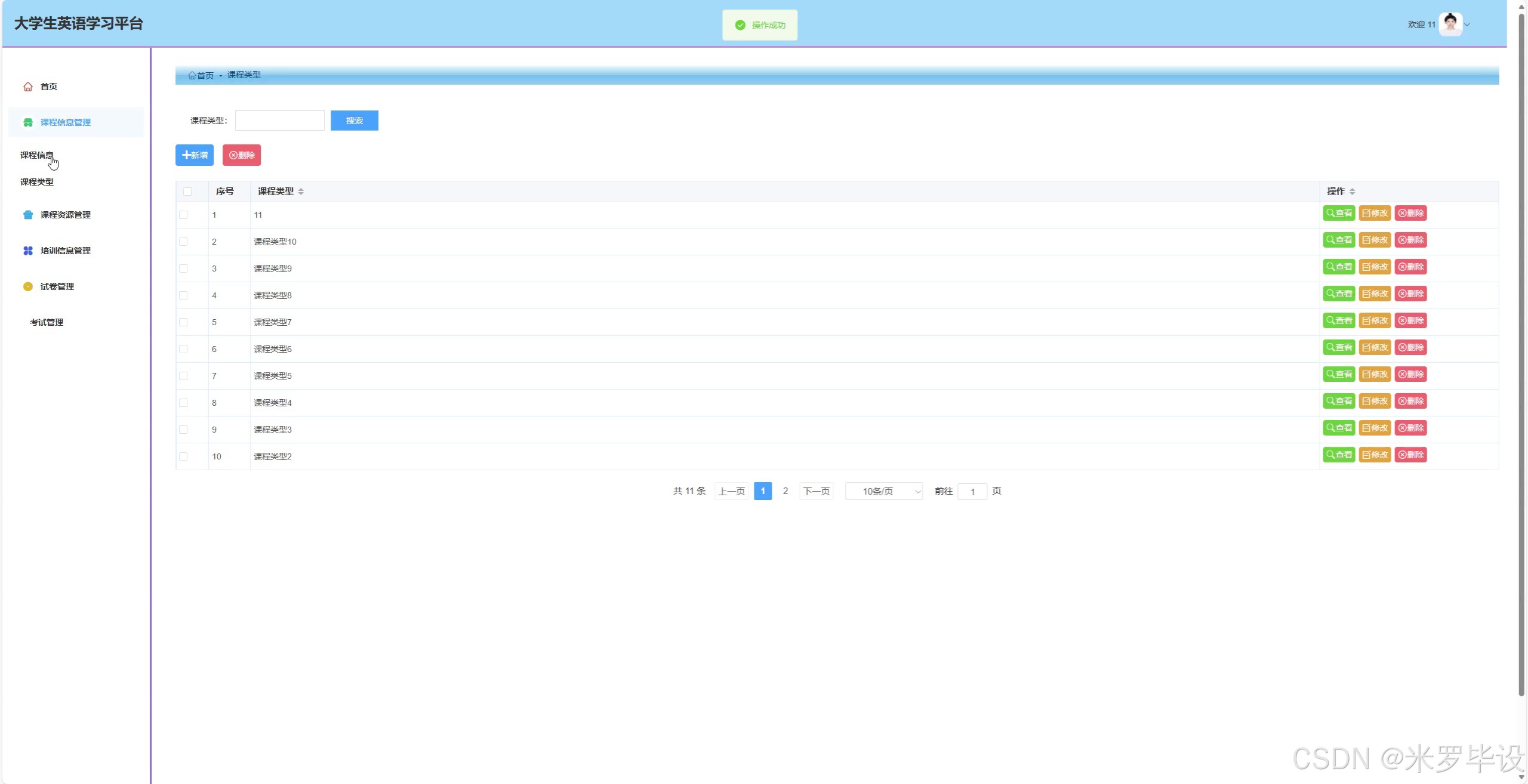The width and height of the screenshot is (1528, 784).
Task: Delete the row 课程类型6
Action: [1410, 347]
